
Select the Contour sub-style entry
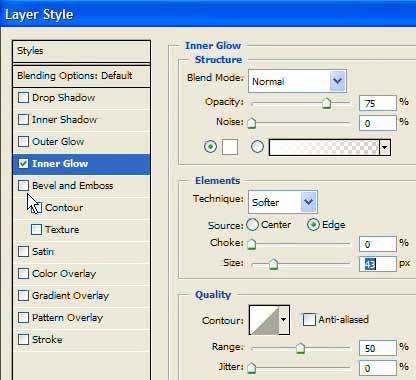[x=81, y=207]
